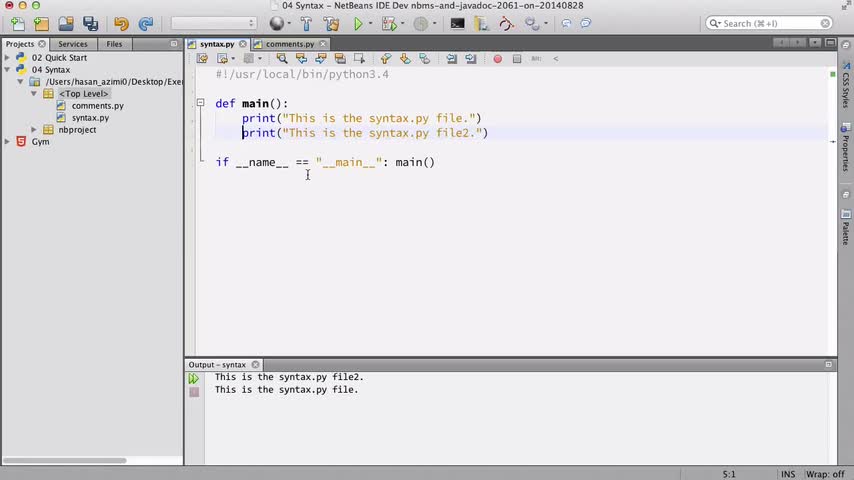Start macro recording with red circle
The height and width of the screenshot is (480, 854).
(x=497, y=58)
